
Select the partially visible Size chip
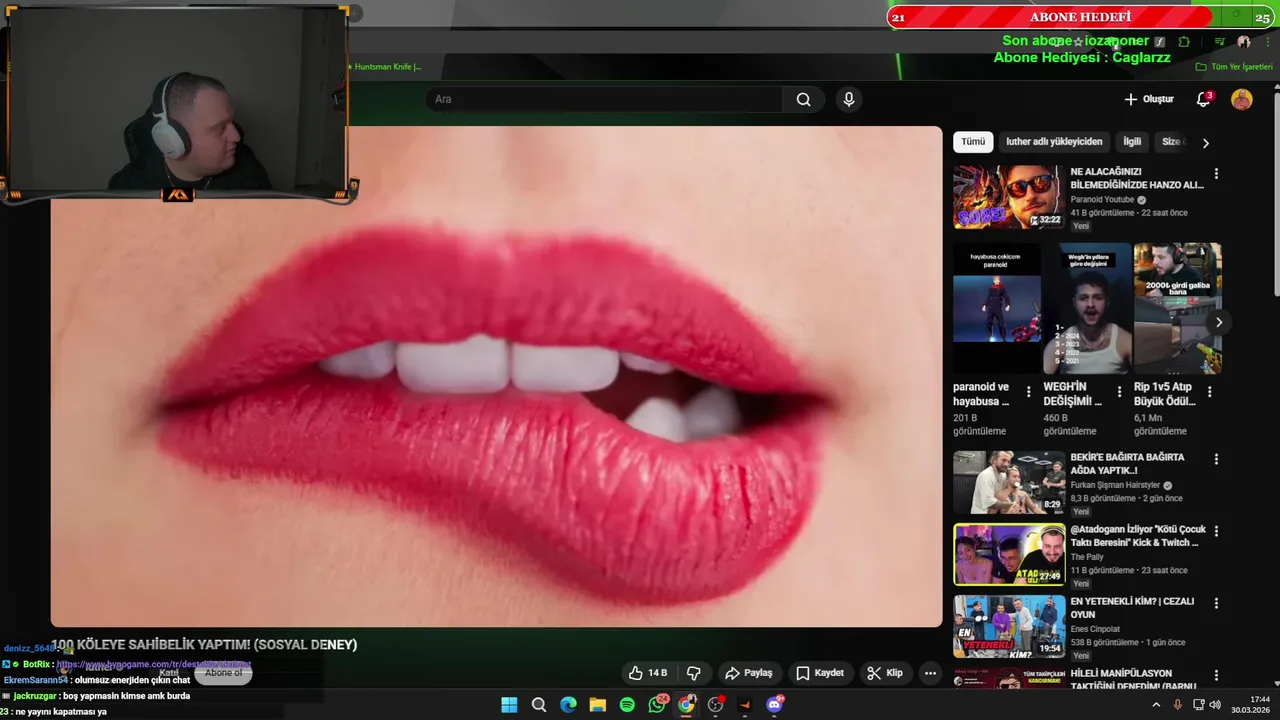click(1171, 142)
